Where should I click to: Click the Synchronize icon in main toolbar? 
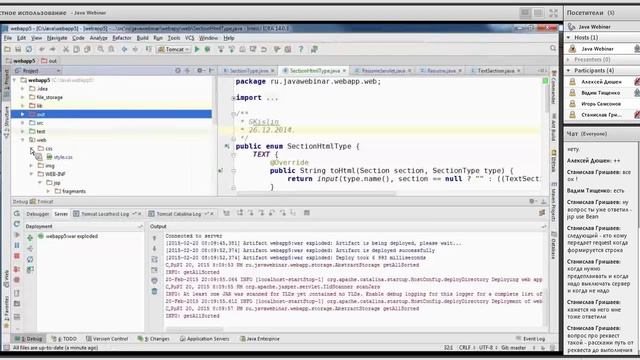(29, 49)
